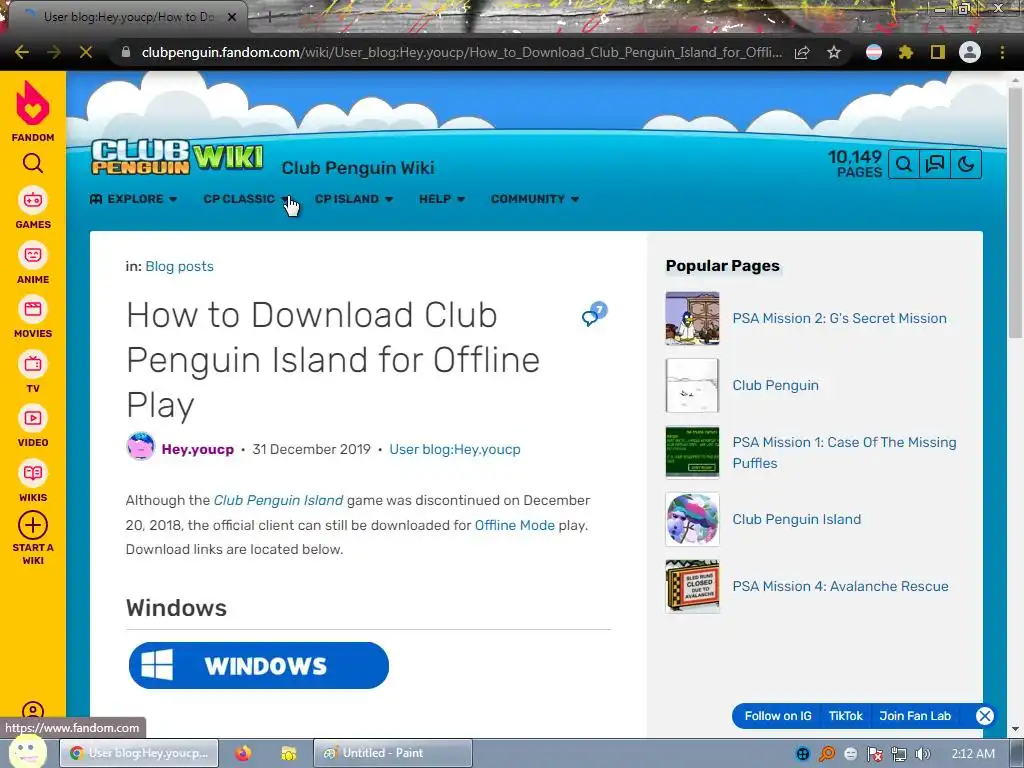This screenshot has height=768, width=1024.
Task: Open Club Penguin Island popular page link
Action: [x=797, y=519]
